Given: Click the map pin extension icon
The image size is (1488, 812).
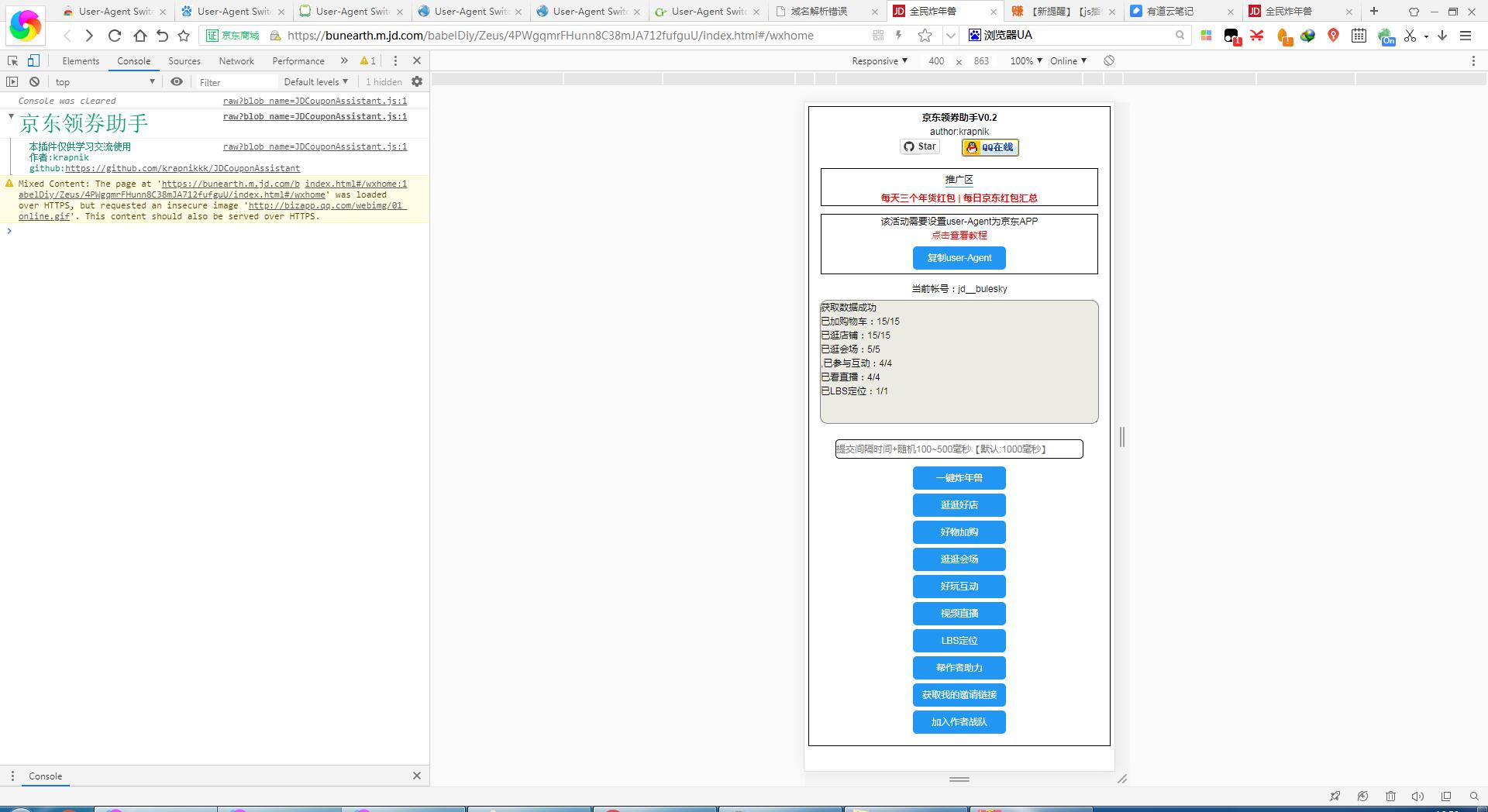Looking at the screenshot, I should [1333, 36].
